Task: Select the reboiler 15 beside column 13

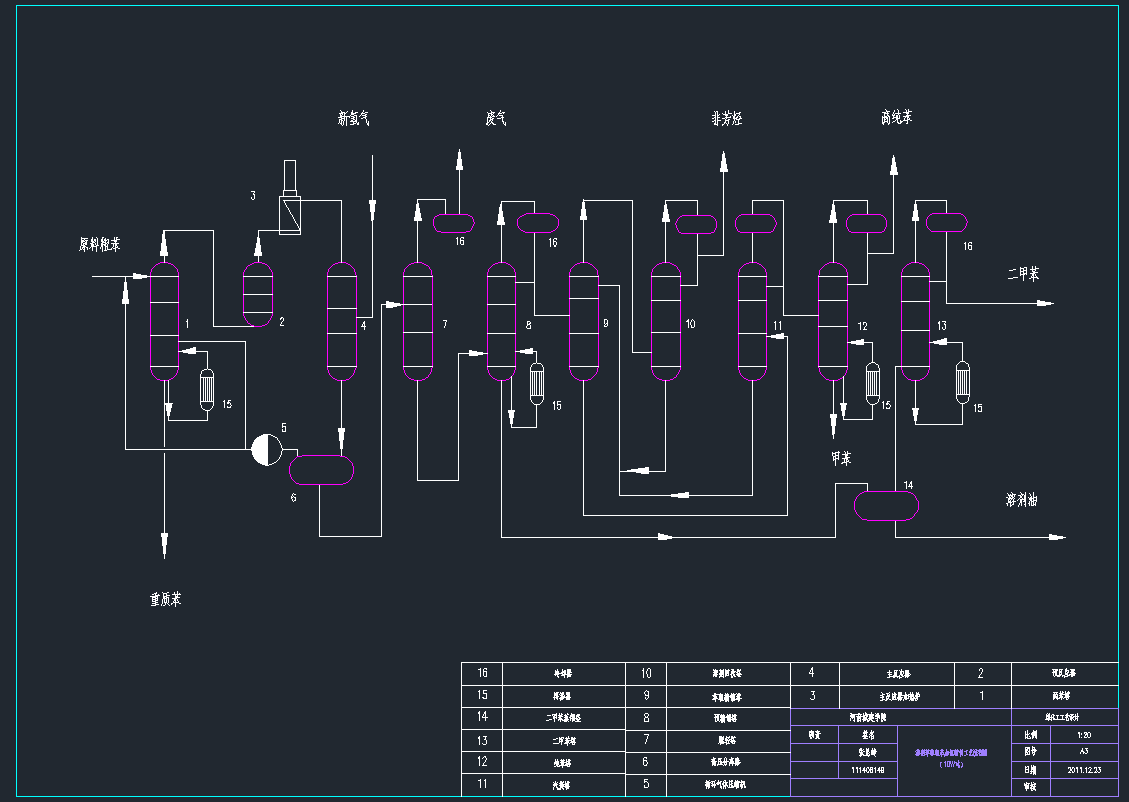Action: [963, 380]
